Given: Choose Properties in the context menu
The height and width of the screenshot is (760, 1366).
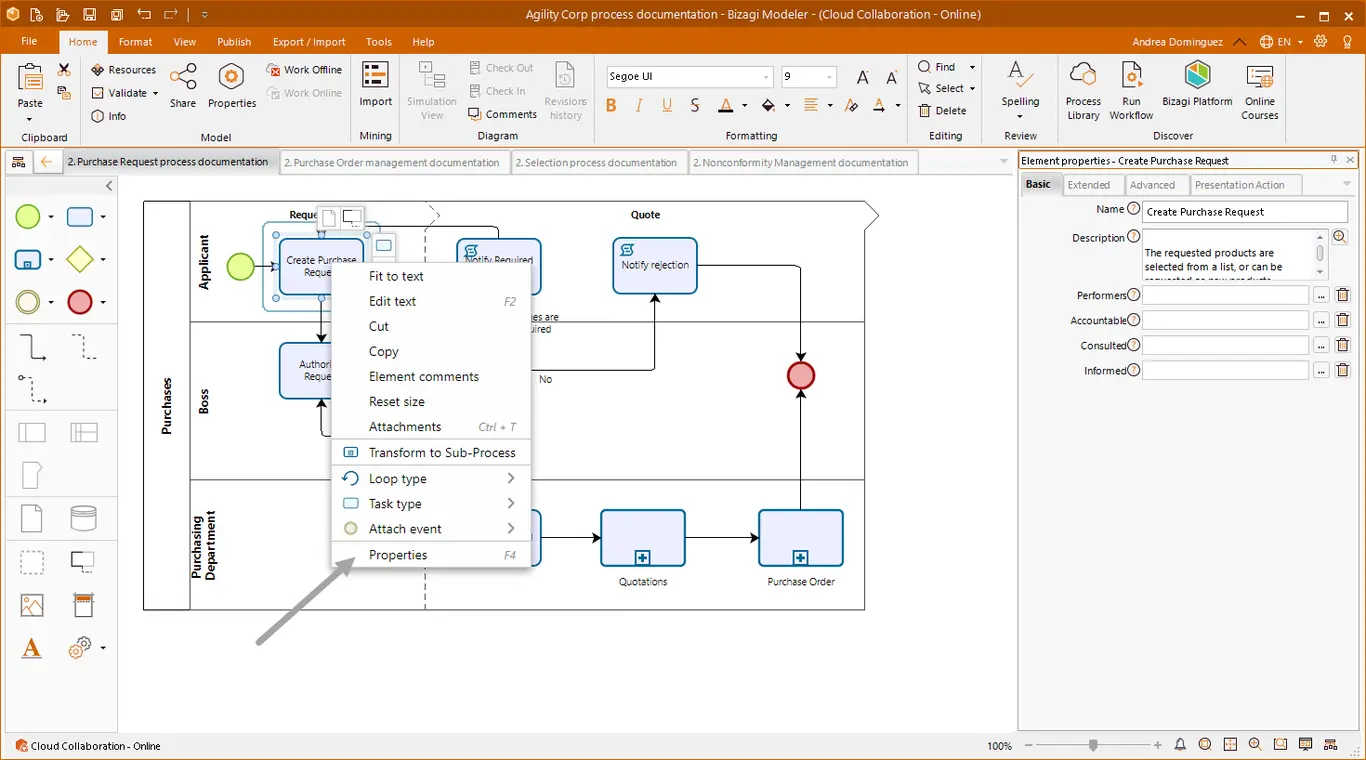Looking at the screenshot, I should point(431,555).
